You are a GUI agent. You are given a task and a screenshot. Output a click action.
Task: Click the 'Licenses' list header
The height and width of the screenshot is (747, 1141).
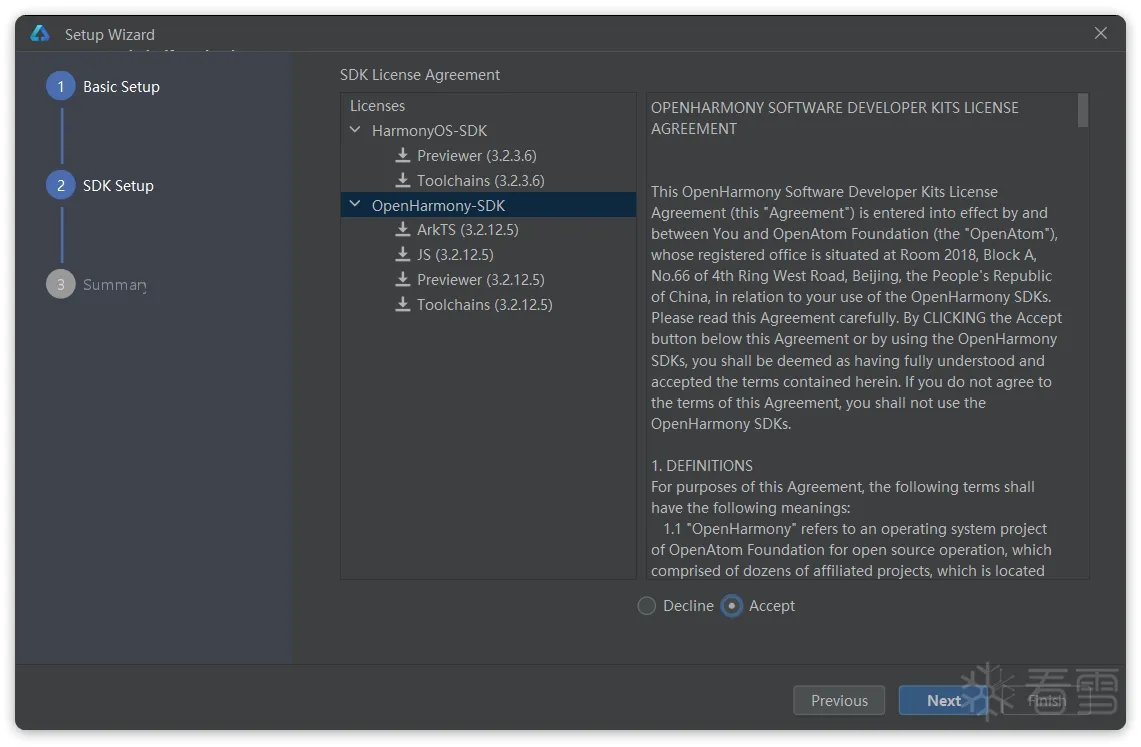click(x=377, y=105)
